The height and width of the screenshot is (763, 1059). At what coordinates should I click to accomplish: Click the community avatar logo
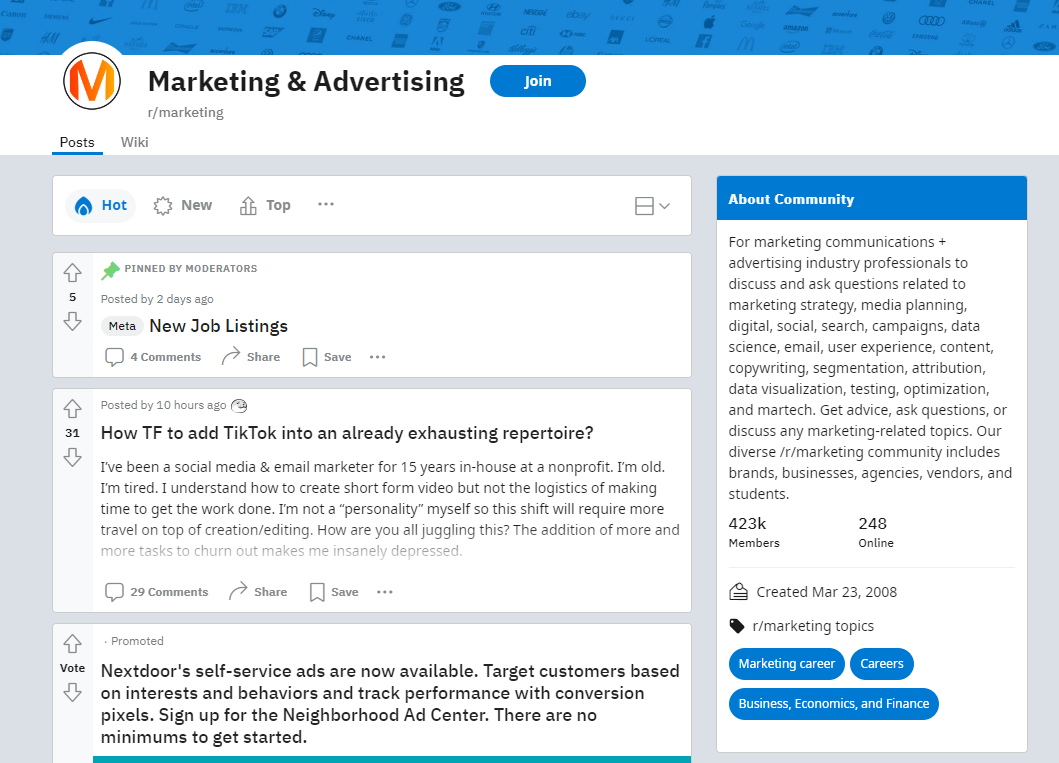coord(91,81)
